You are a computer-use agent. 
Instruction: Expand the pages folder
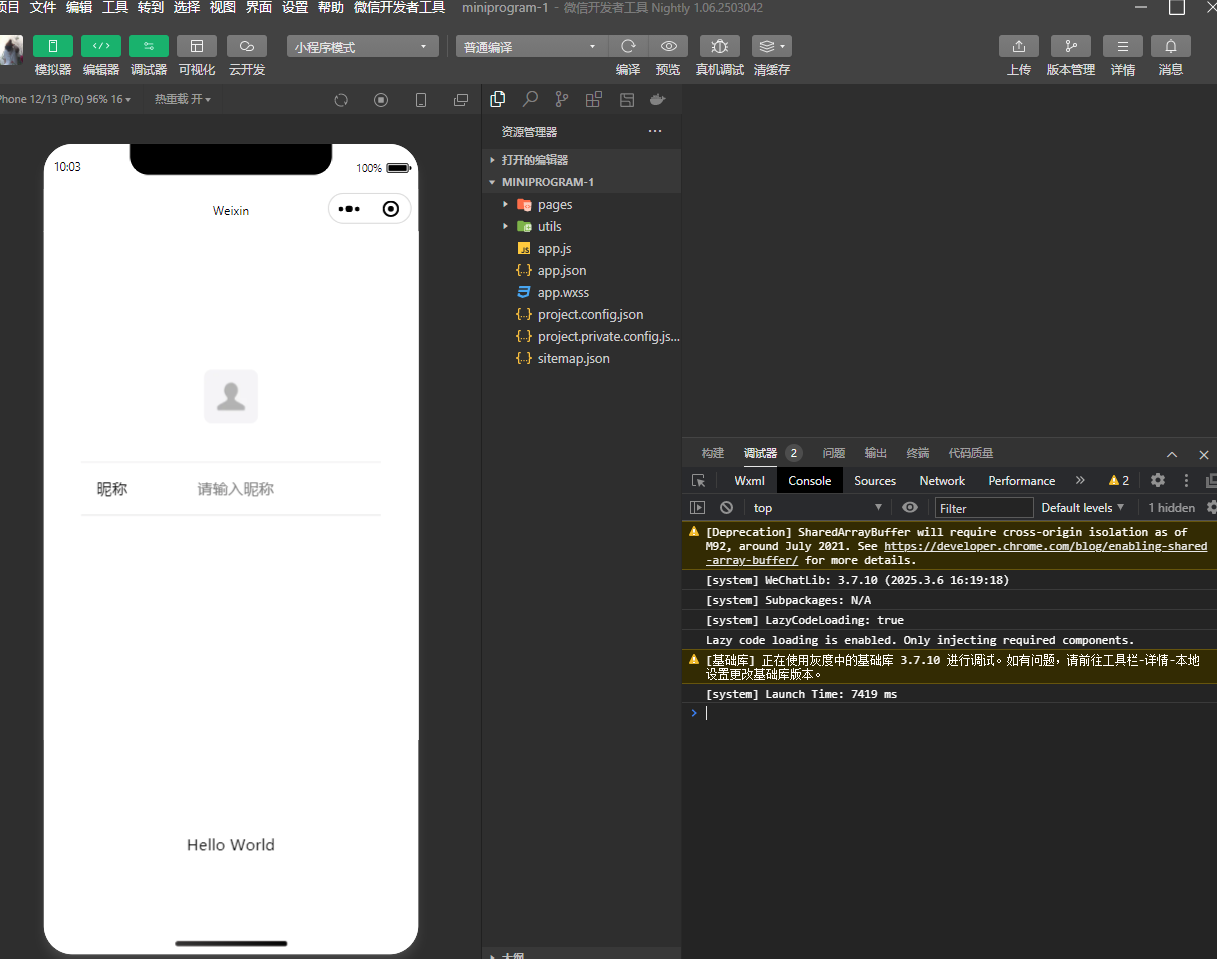pos(582,204)
